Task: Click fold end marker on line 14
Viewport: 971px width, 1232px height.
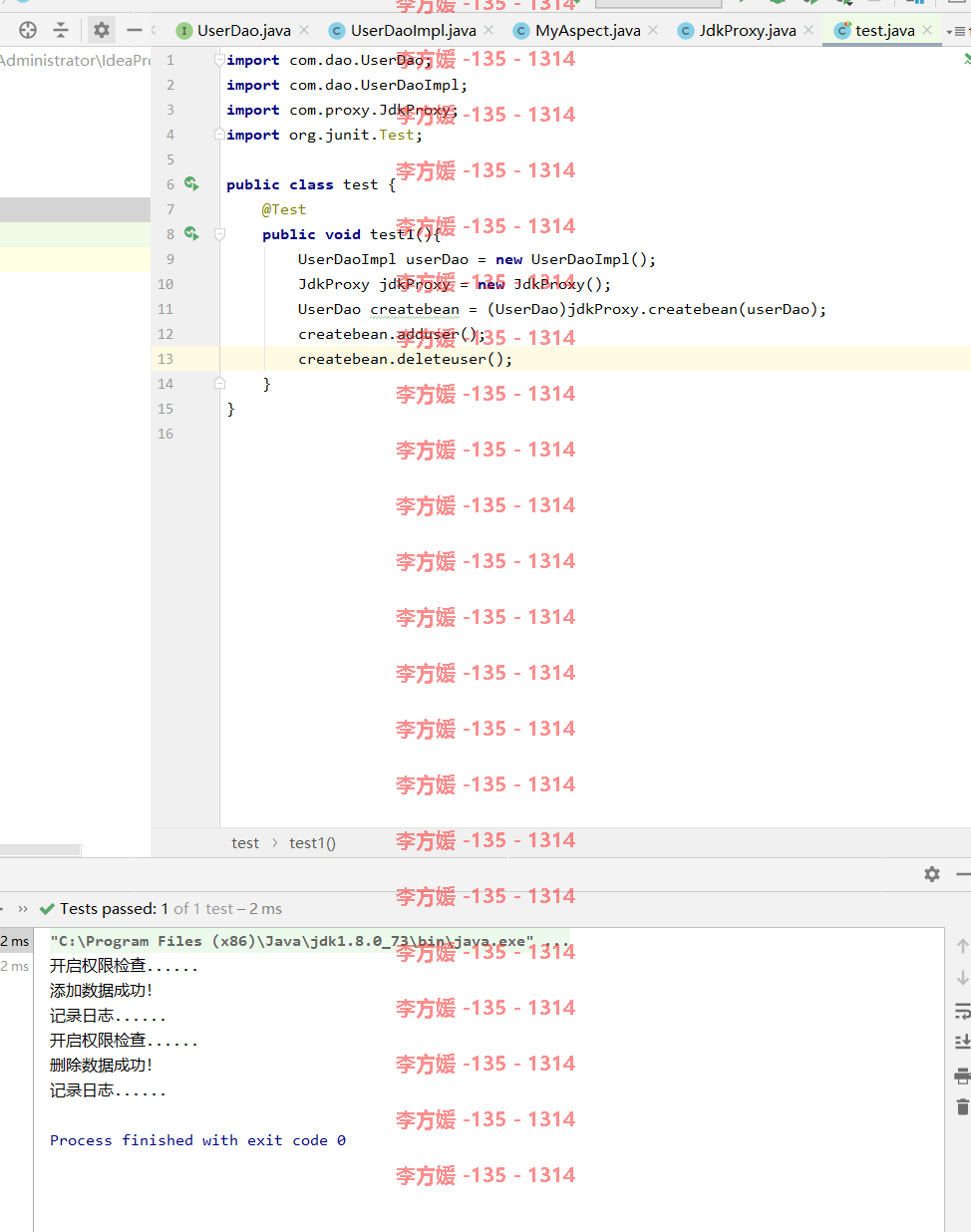Action: point(219,384)
